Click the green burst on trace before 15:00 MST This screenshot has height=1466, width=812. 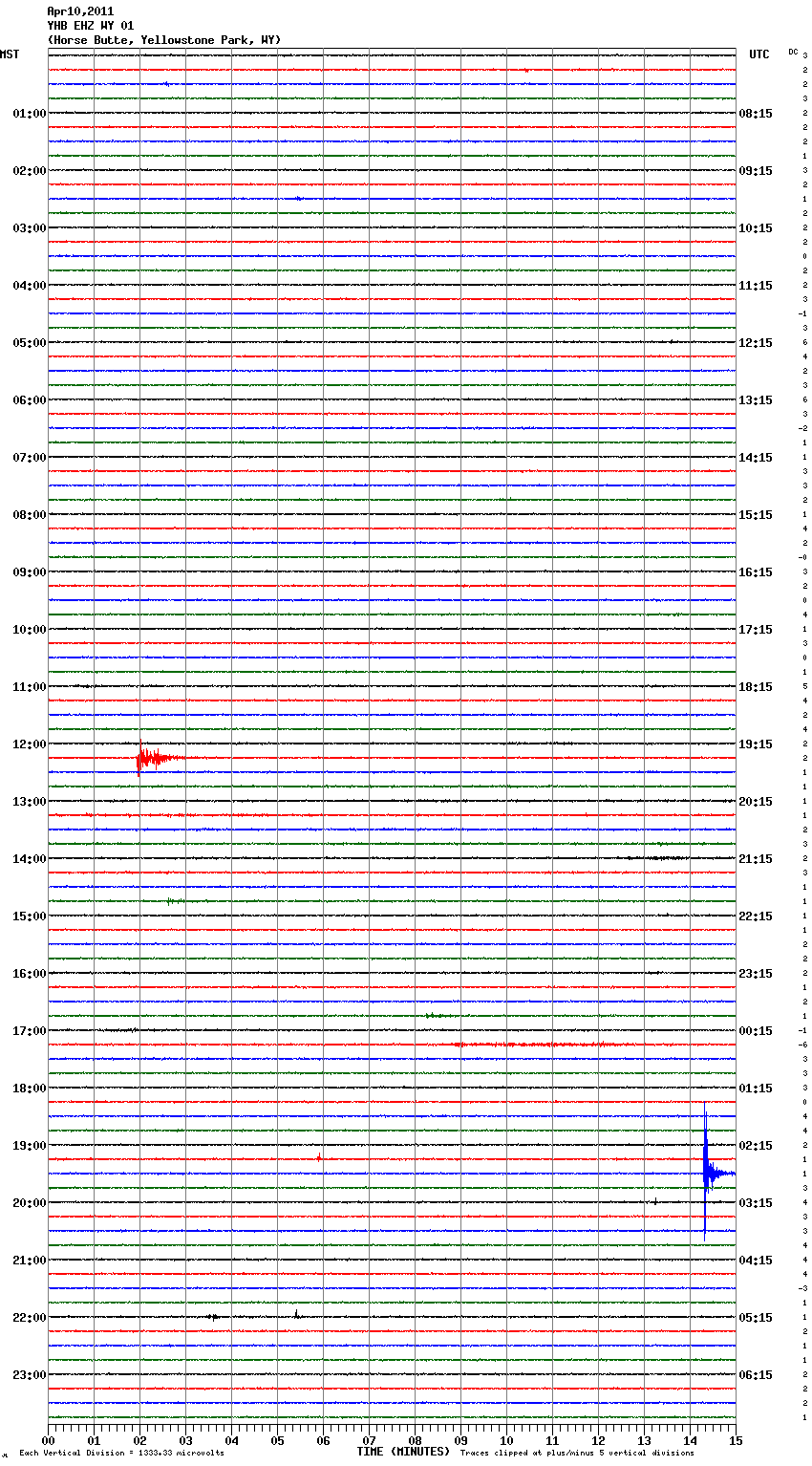(175, 901)
